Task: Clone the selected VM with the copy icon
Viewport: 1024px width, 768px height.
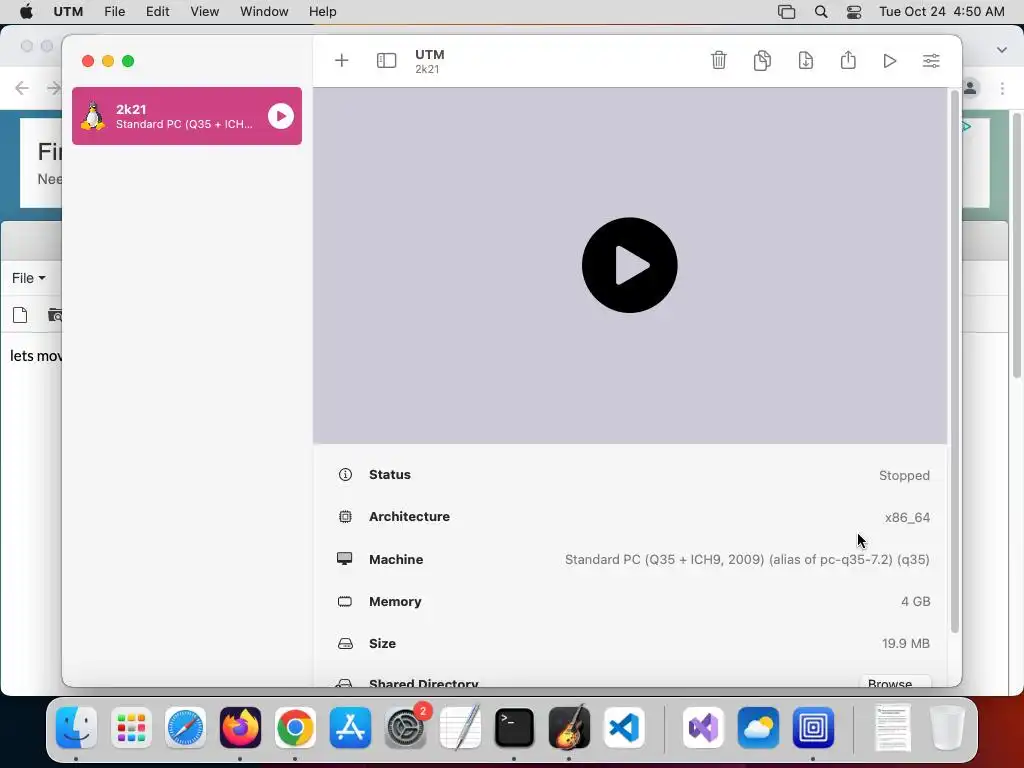Action: [x=762, y=60]
